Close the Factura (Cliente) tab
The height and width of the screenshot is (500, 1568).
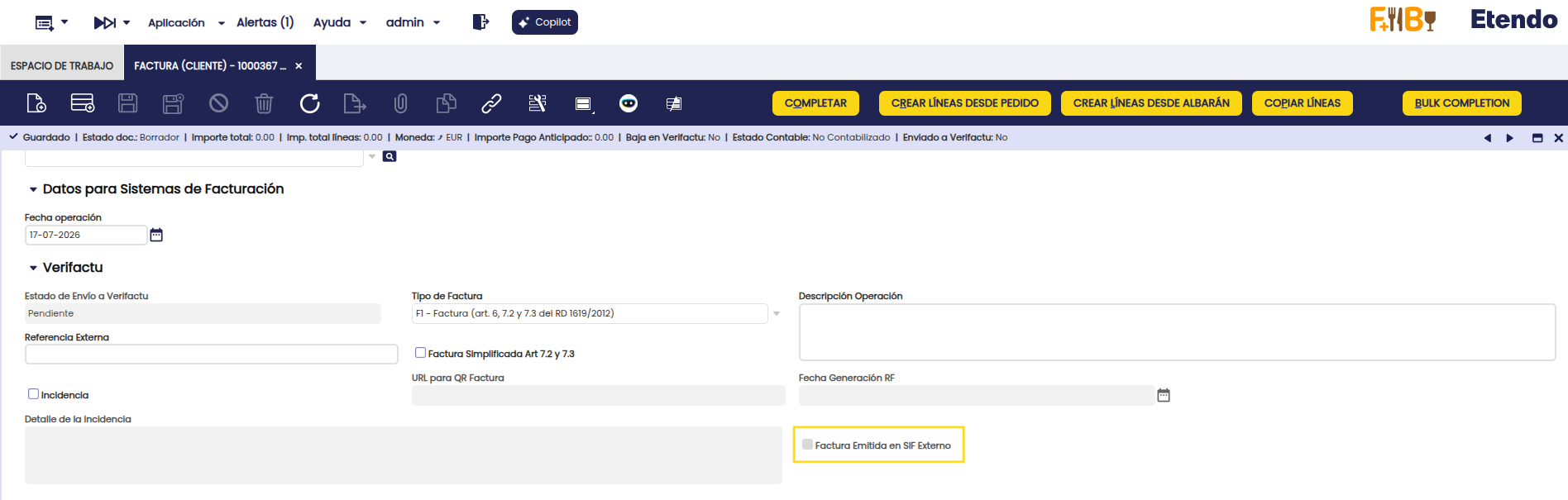coord(299,66)
